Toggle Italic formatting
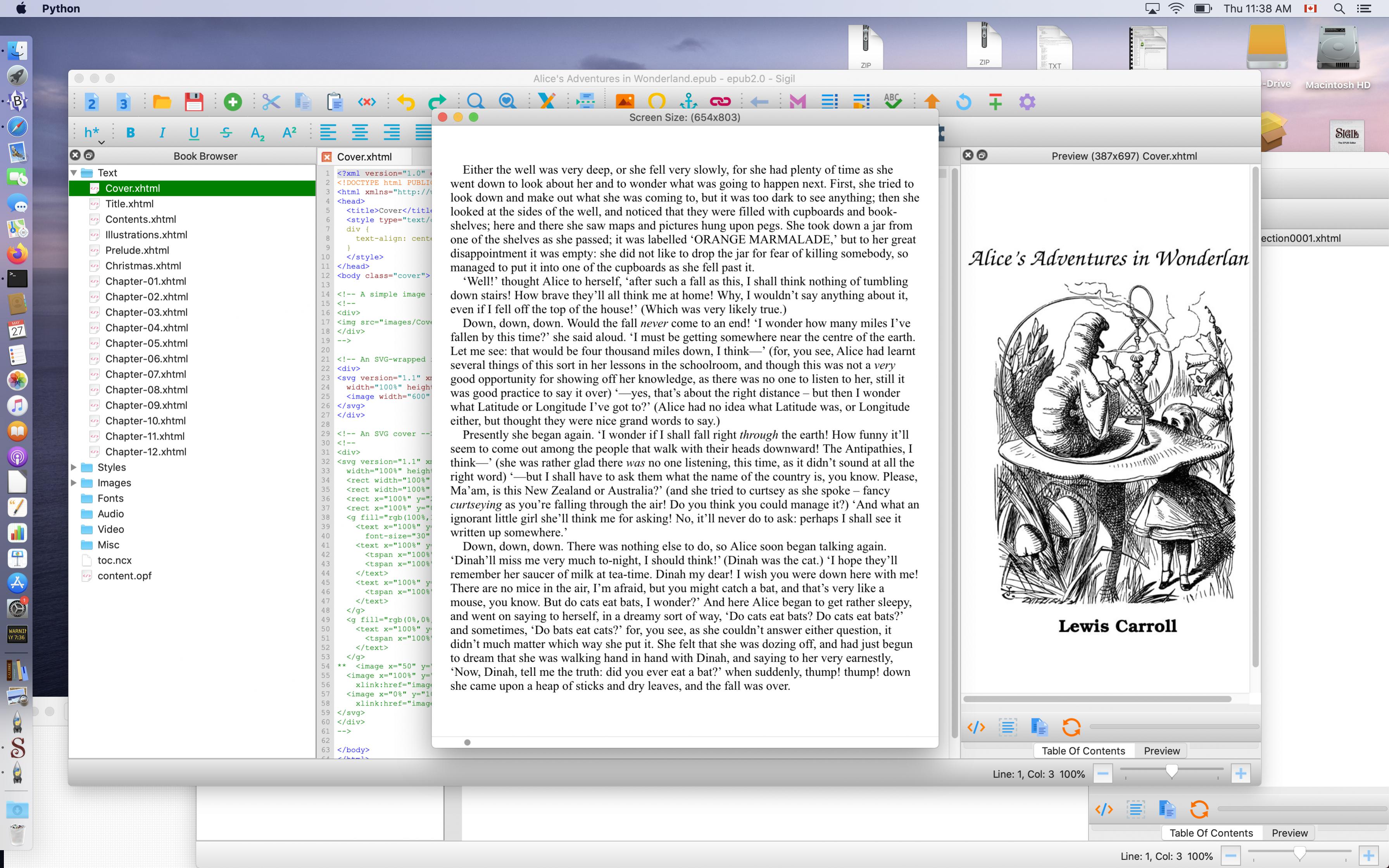1389x868 pixels. (162, 133)
